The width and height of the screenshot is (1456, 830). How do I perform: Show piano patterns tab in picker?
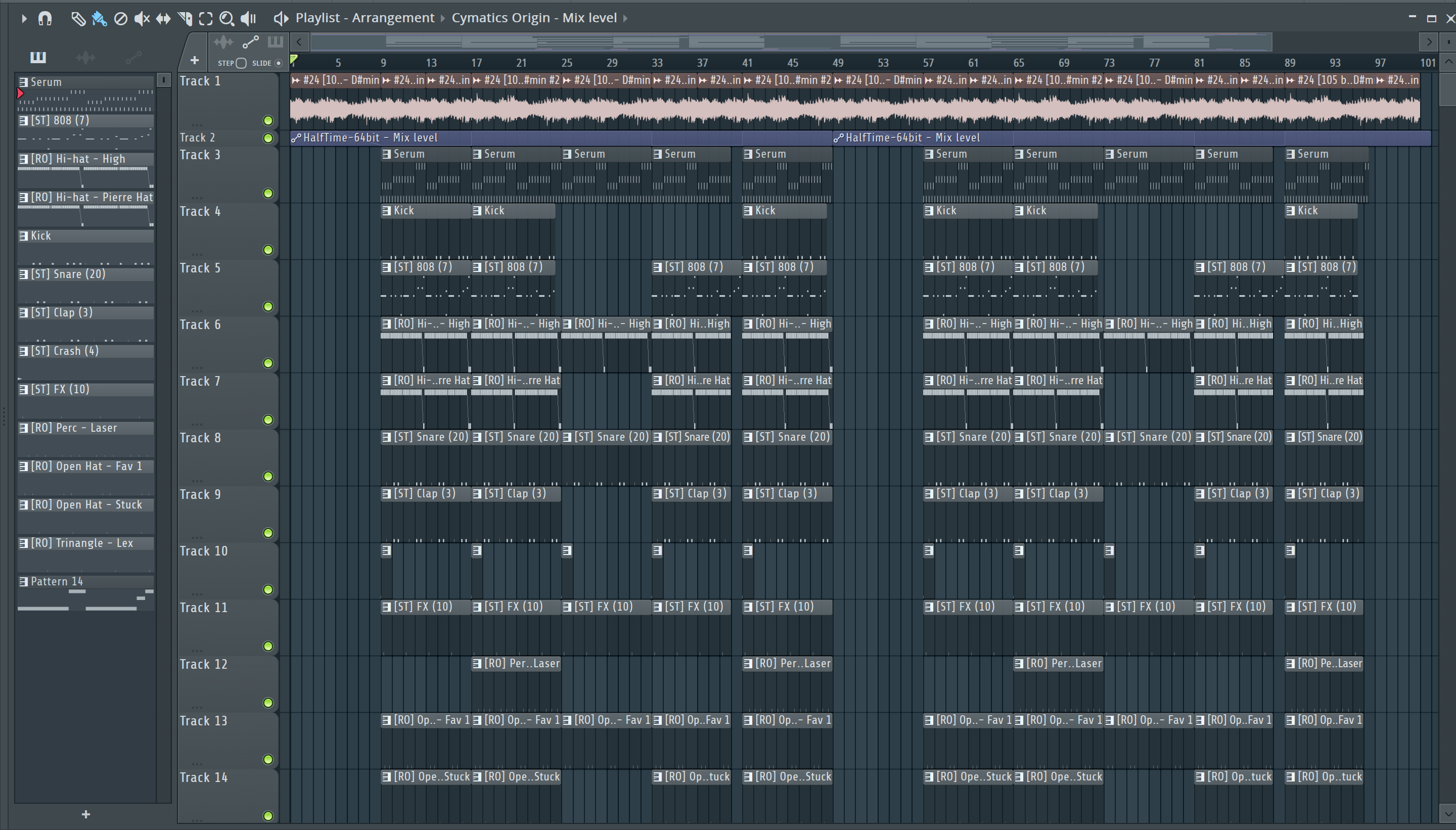click(38, 57)
